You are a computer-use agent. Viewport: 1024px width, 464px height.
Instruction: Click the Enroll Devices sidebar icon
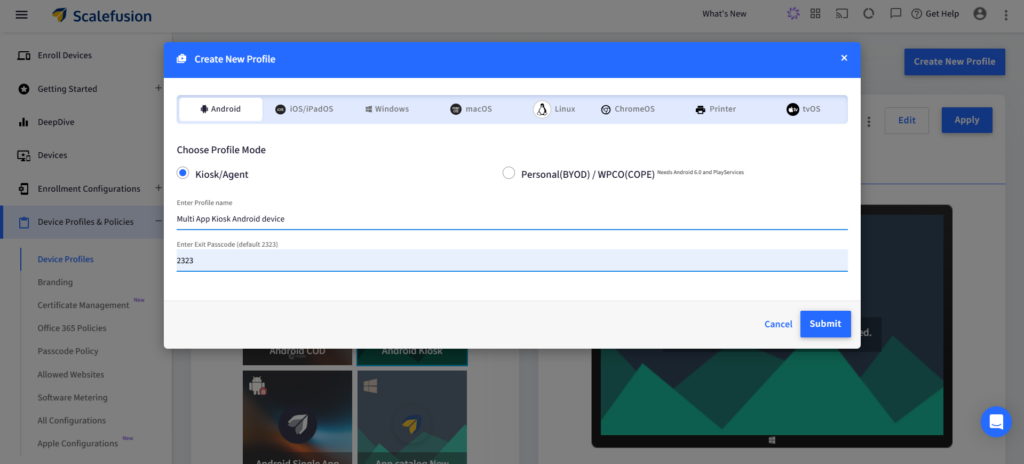pyautogui.click(x=24, y=56)
